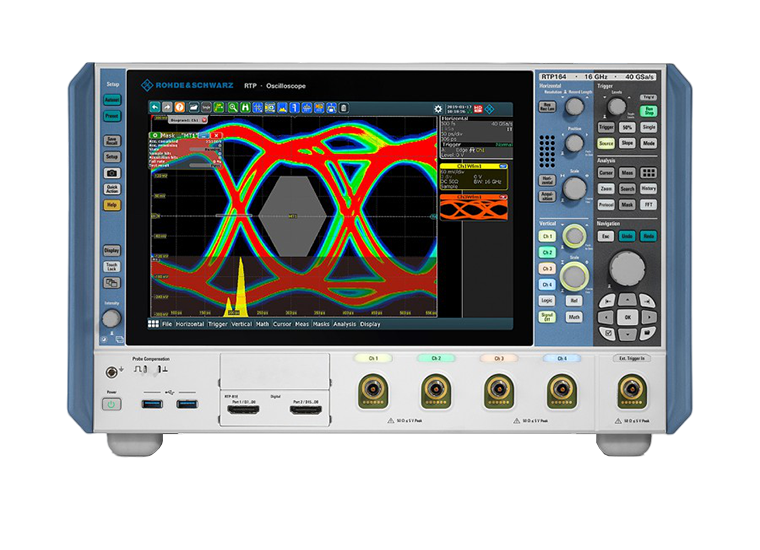Push the camera screenshot key on left panel
The height and width of the screenshot is (550, 760).
tap(112, 173)
